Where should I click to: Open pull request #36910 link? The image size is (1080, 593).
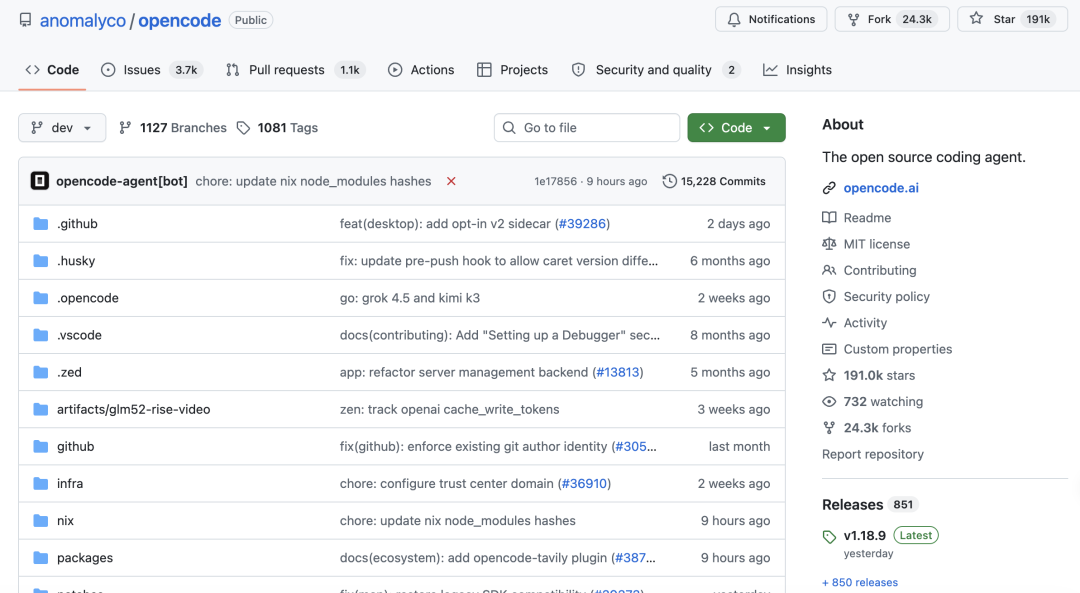coord(584,484)
